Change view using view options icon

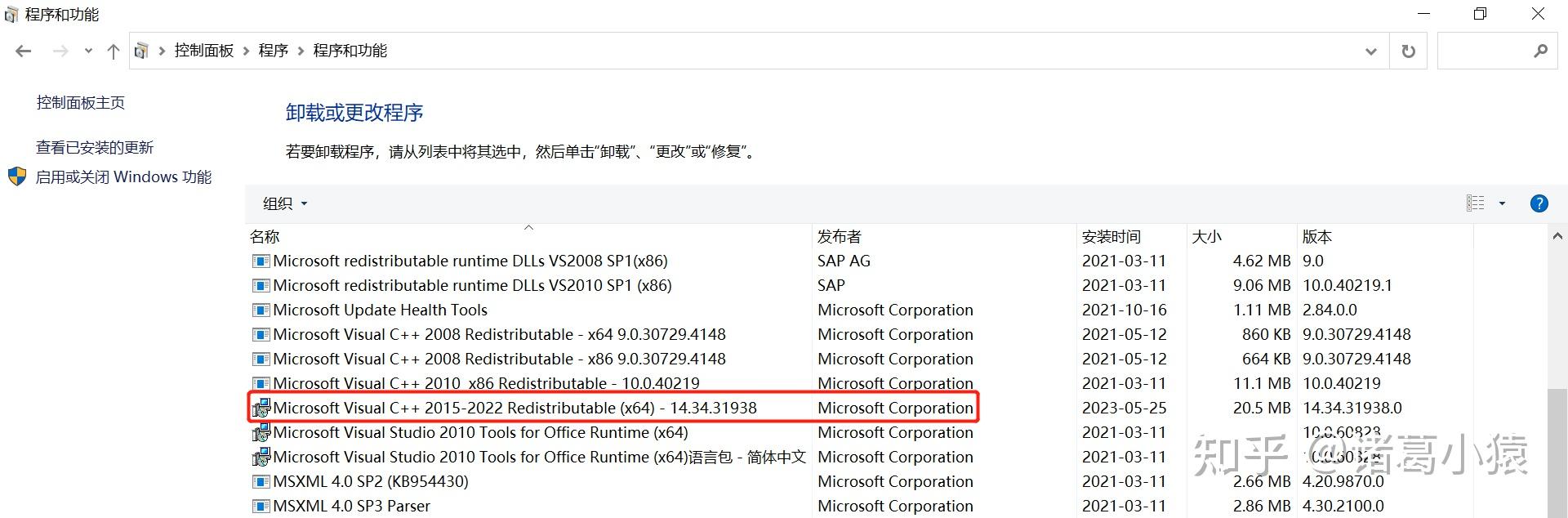click(x=1476, y=203)
